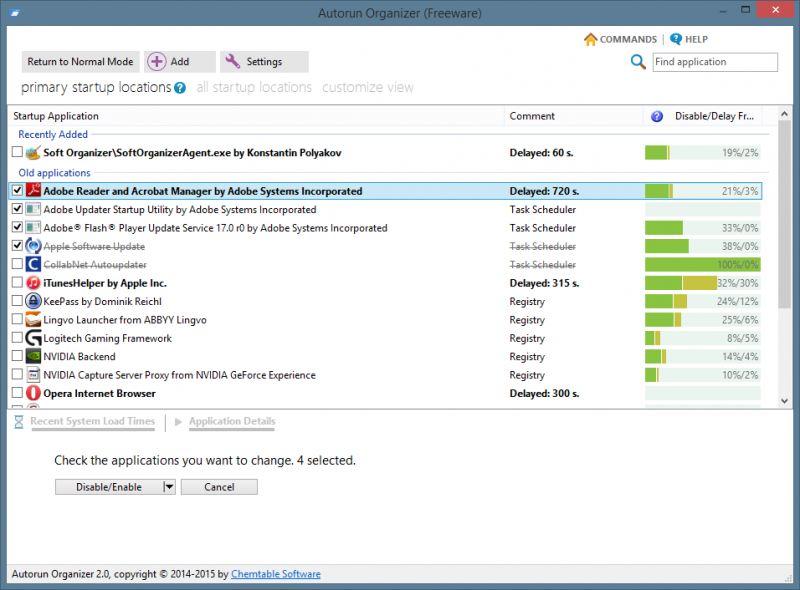800x590 pixels.
Task: Select the primary startup locations tab
Action: tap(96, 87)
